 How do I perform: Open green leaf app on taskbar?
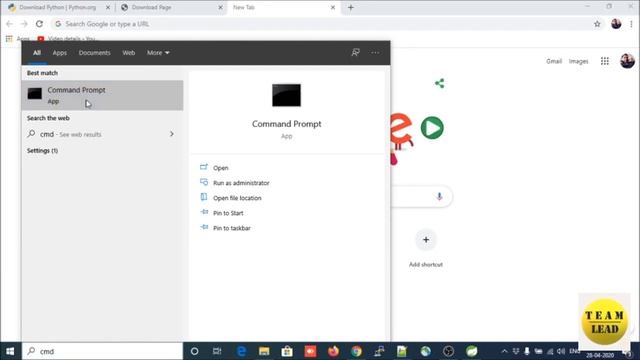pyautogui.click(x=471, y=351)
